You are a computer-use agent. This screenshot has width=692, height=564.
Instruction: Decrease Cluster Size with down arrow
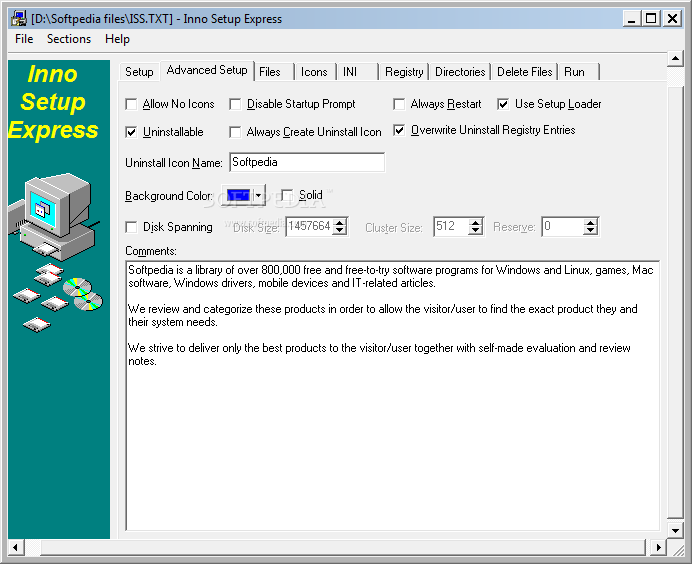pos(476,231)
